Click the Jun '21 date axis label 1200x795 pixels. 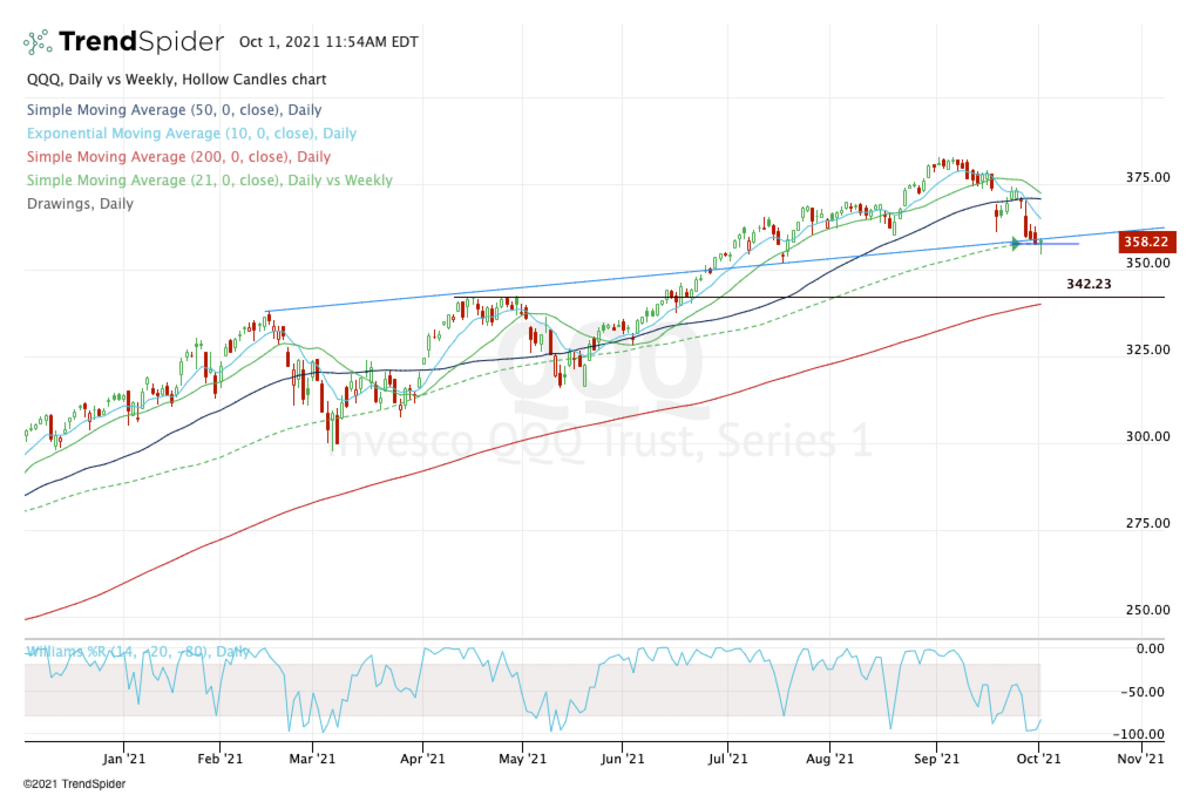[621, 759]
